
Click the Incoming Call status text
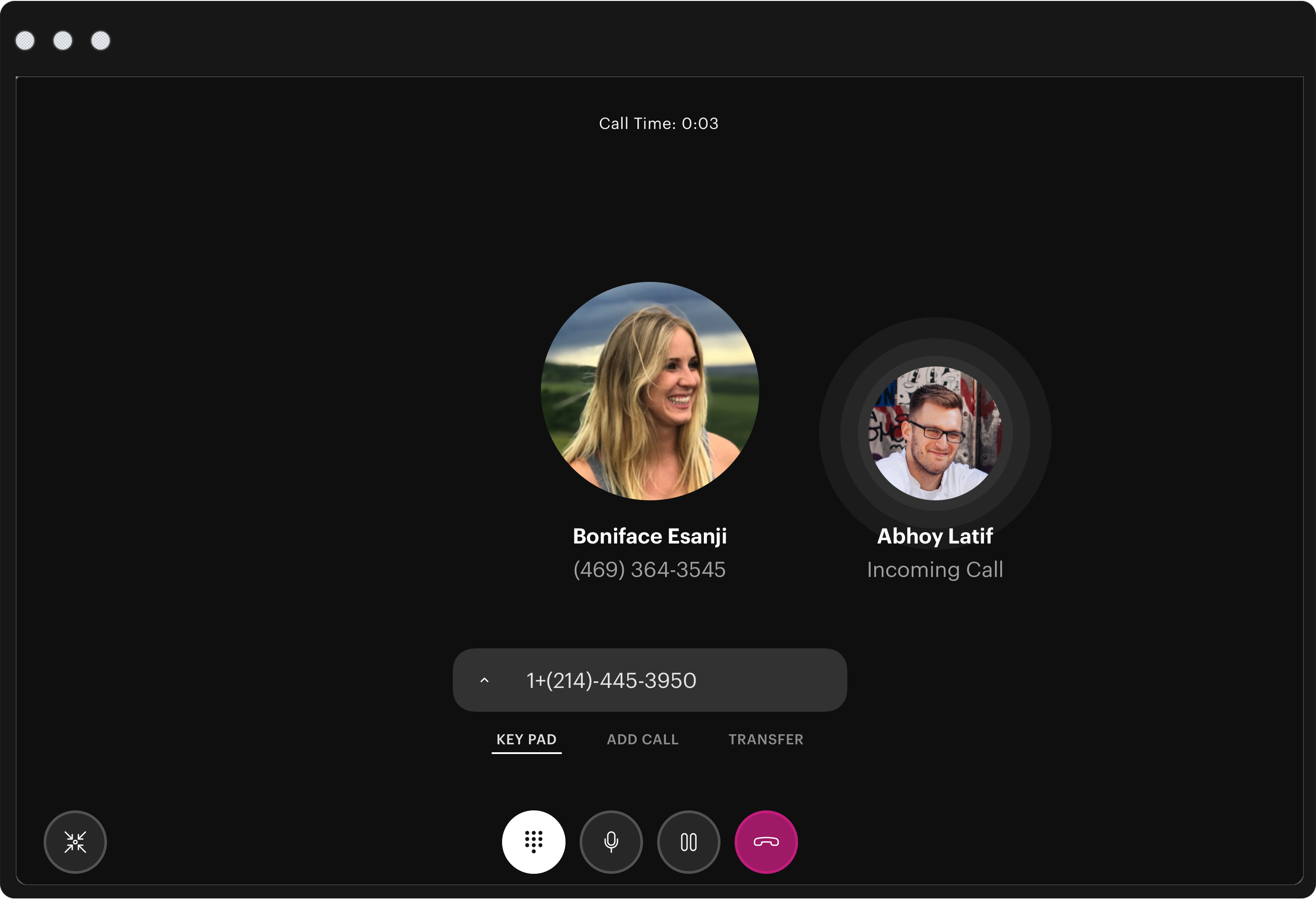click(935, 569)
